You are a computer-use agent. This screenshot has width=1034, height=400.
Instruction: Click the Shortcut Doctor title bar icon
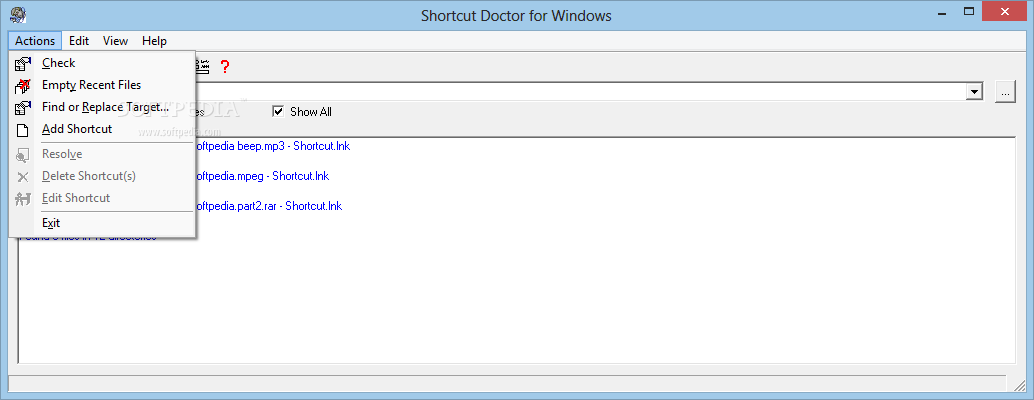click(18, 14)
